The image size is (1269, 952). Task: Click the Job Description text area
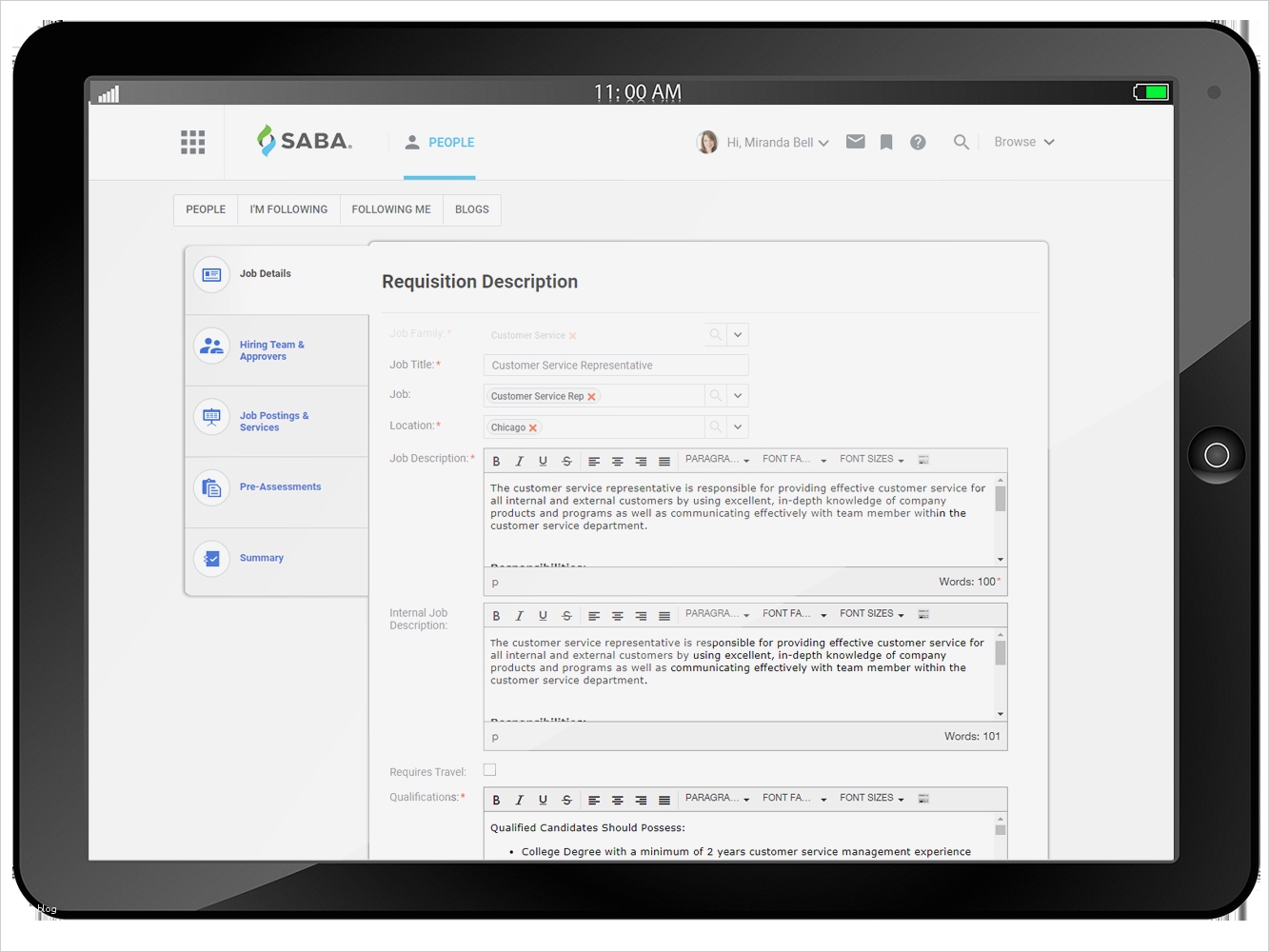[x=739, y=520]
